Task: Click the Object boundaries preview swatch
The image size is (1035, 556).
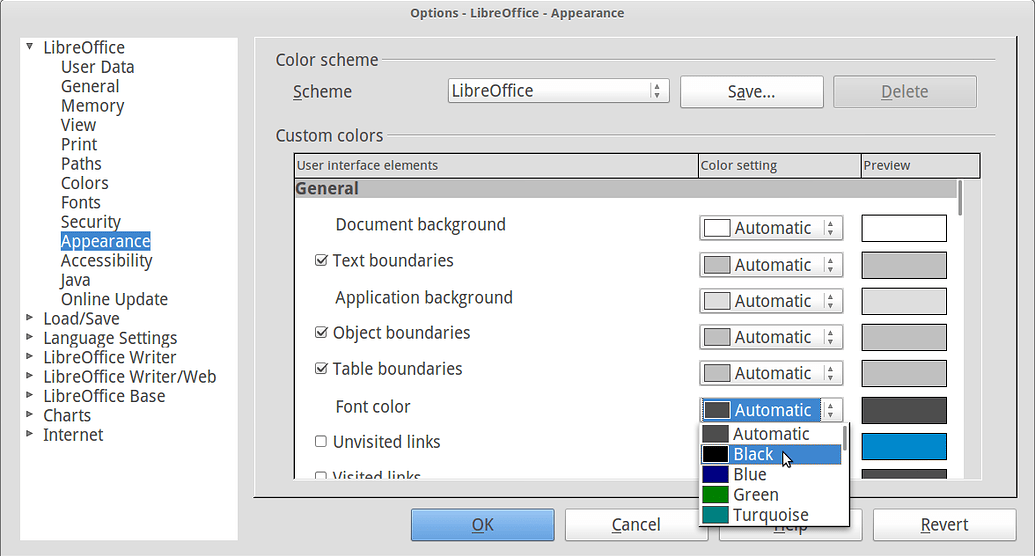Action: pyautogui.click(x=904, y=337)
